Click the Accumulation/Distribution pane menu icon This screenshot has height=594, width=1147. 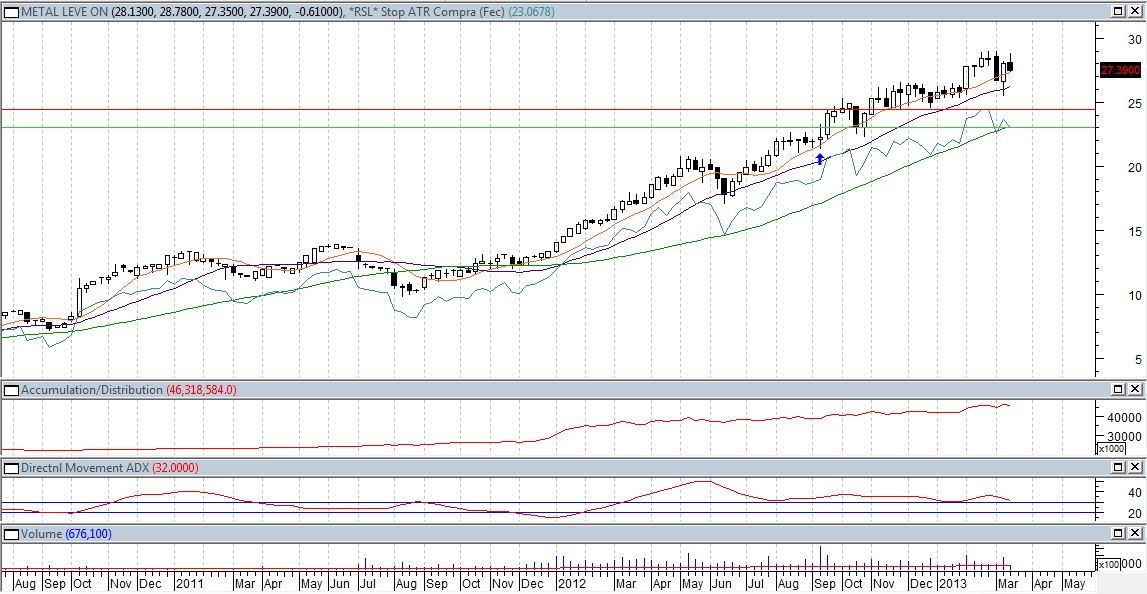coord(10,389)
